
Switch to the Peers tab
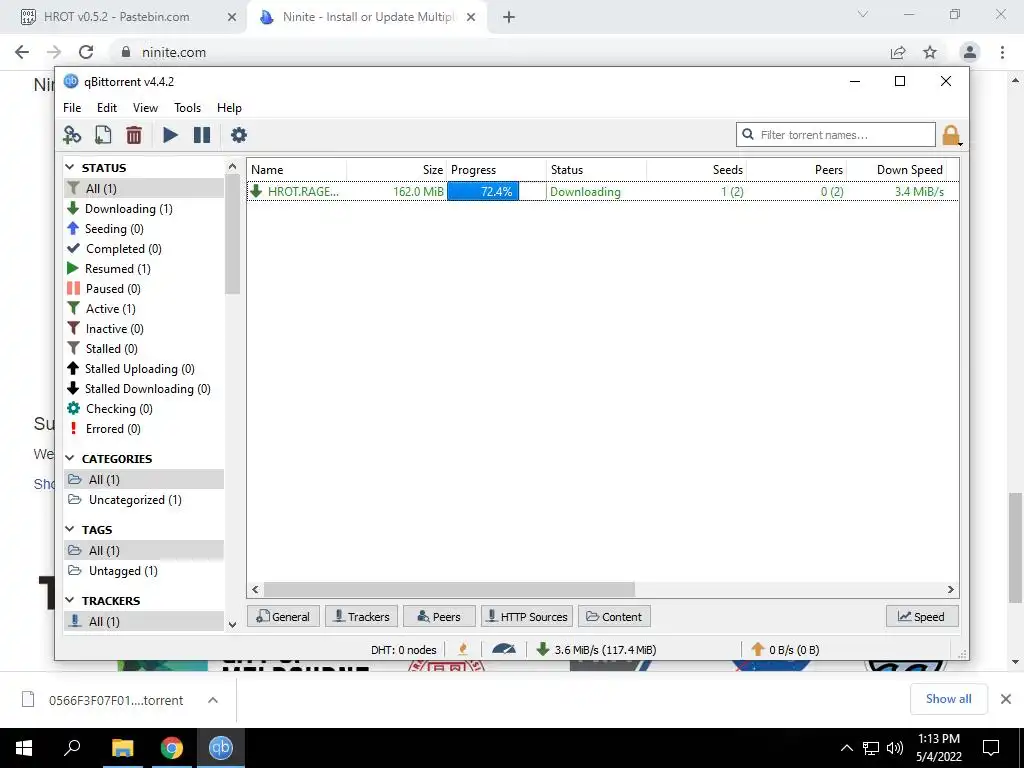coord(439,616)
